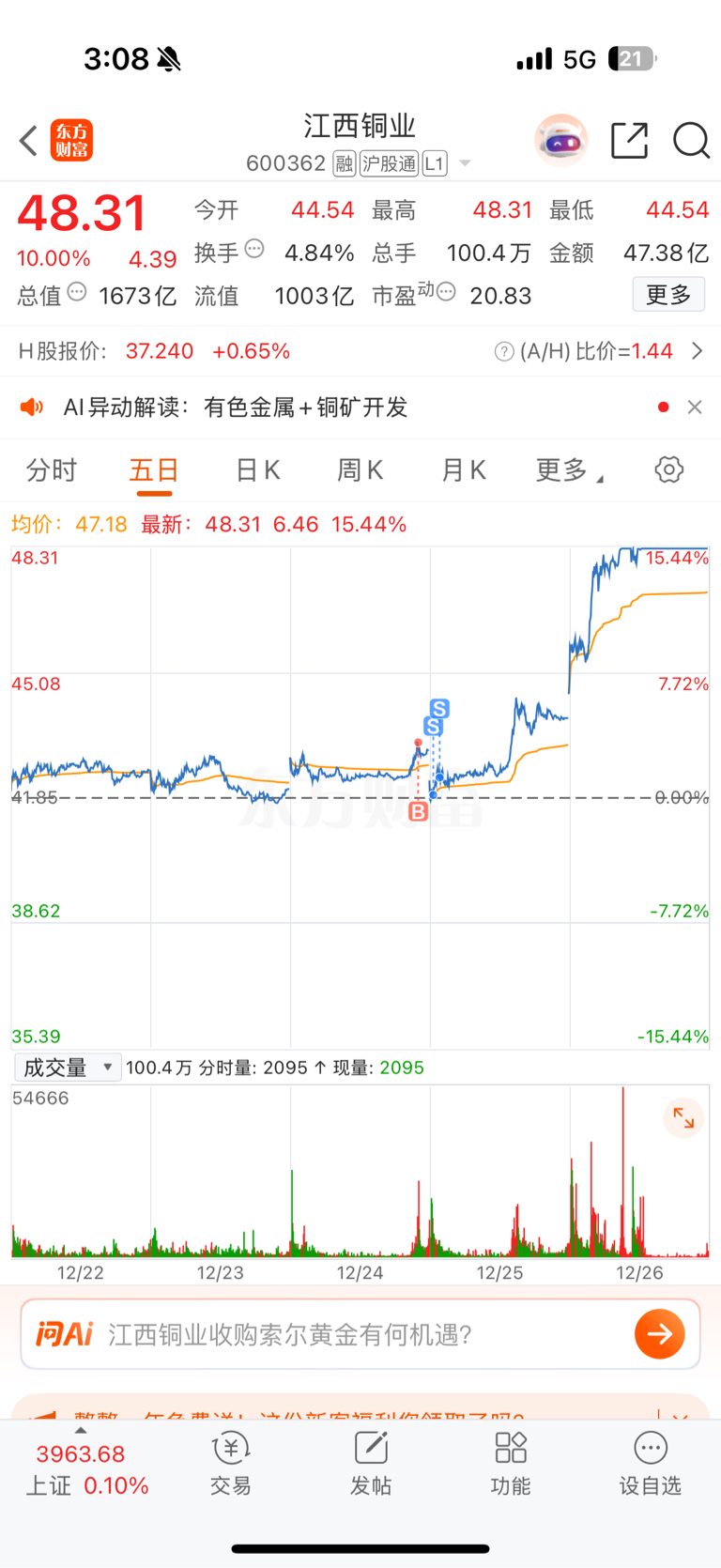
Task: Submit question with orange arrow button
Action: [660, 1334]
